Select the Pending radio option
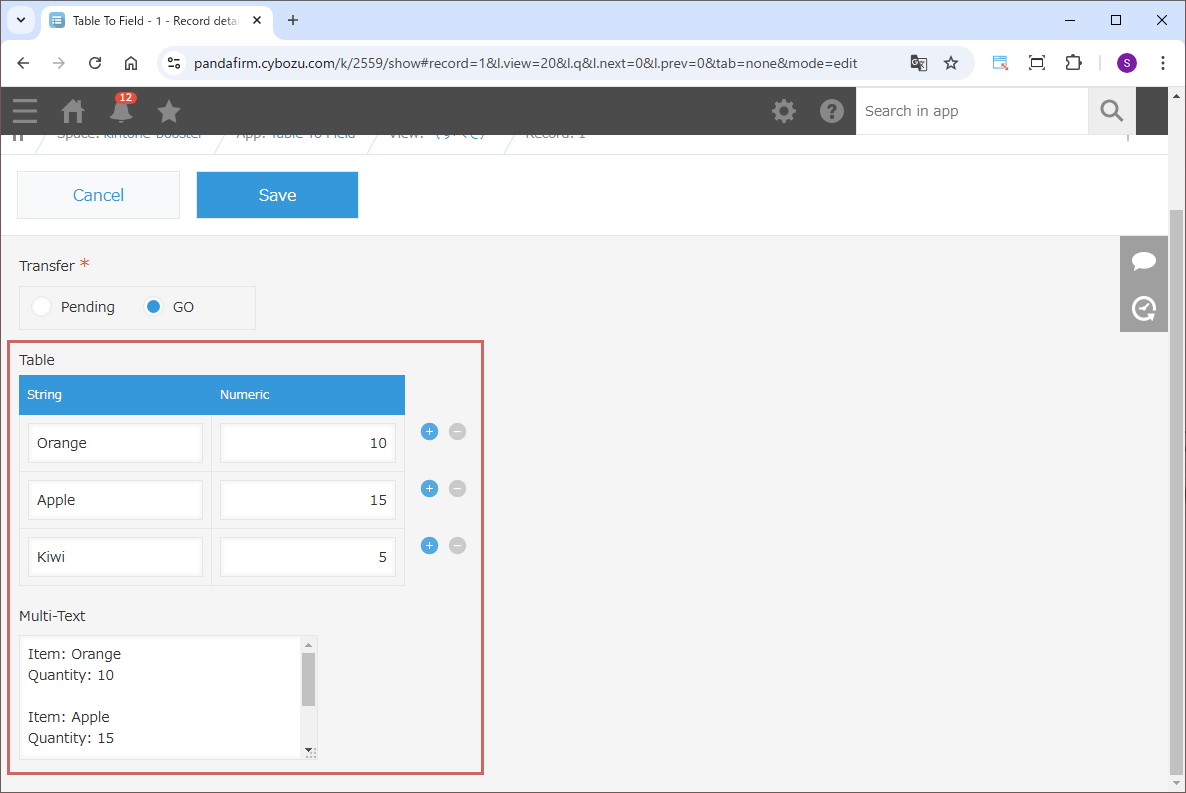This screenshot has height=793, width=1186. point(42,307)
